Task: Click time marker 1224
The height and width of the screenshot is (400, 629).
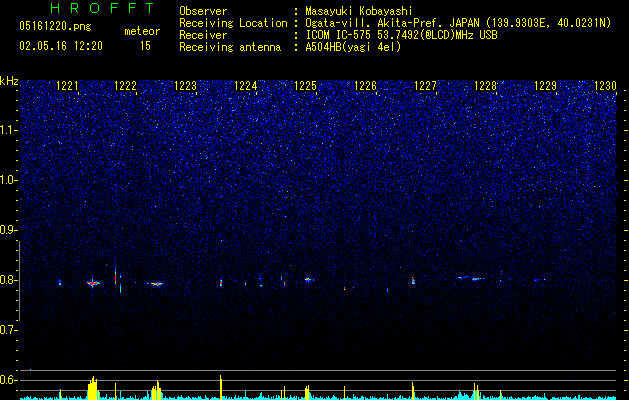Action: [x=246, y=86]
